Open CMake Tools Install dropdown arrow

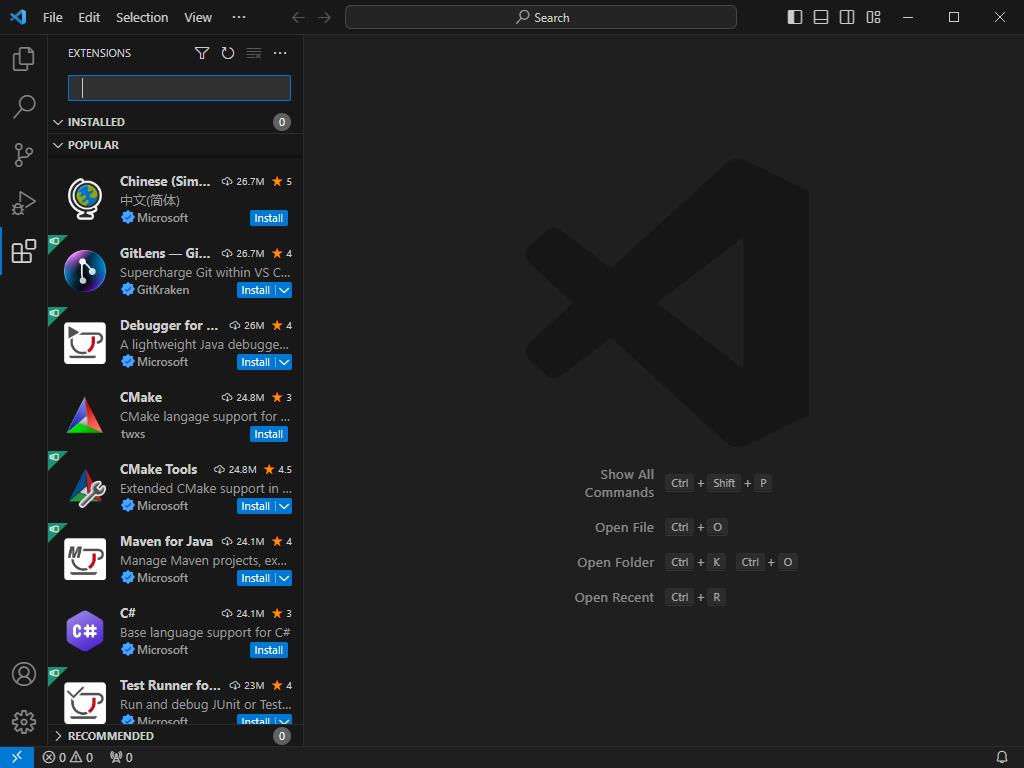(284, 506)
